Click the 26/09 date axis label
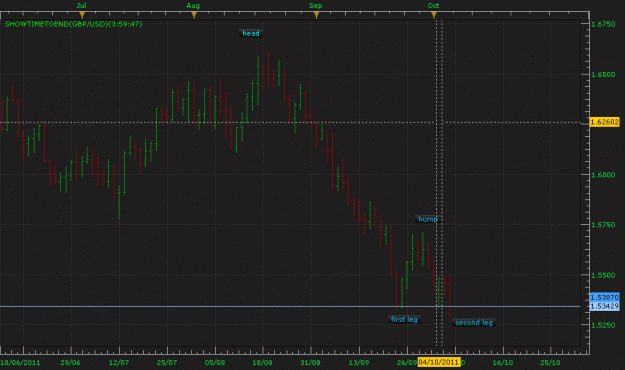This screenshot has width=625, height=370. 407,362
